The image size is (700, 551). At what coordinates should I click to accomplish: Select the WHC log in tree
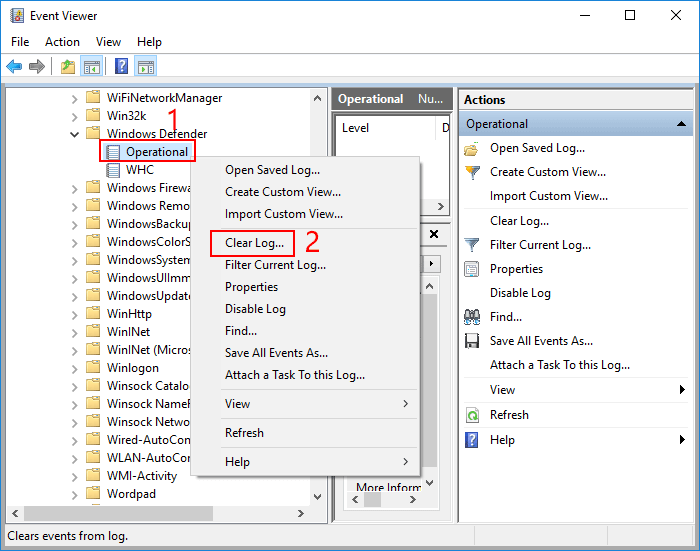140,170
